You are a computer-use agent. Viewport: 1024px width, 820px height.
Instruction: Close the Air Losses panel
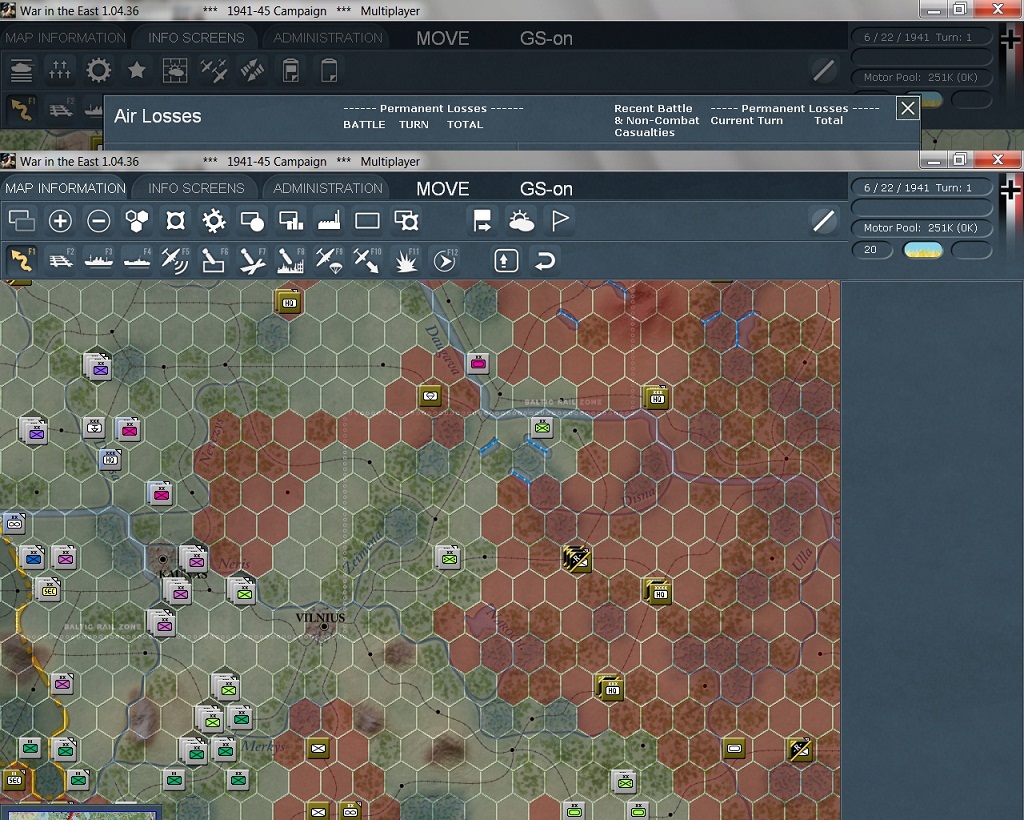click(x=908, y=108)
